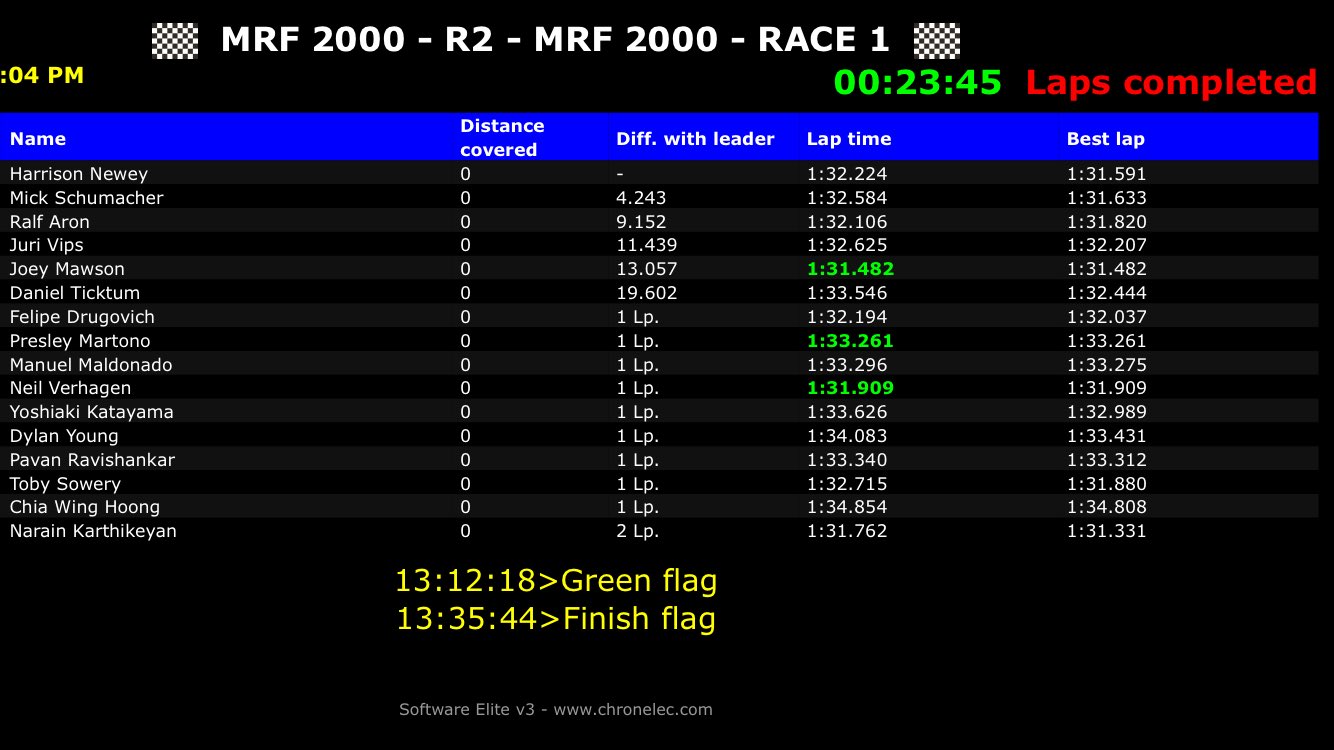
Task: Click Dylan Young's lap time 1:34.083
Action: point(847,436)
